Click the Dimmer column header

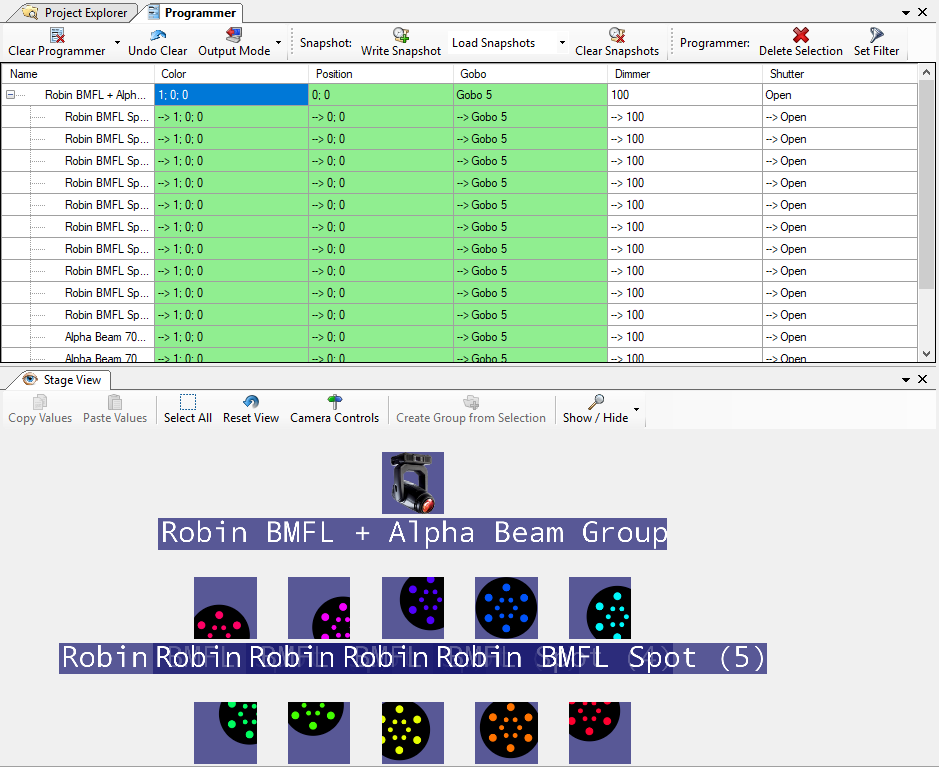pyautogui.click(x=685, y=74)
